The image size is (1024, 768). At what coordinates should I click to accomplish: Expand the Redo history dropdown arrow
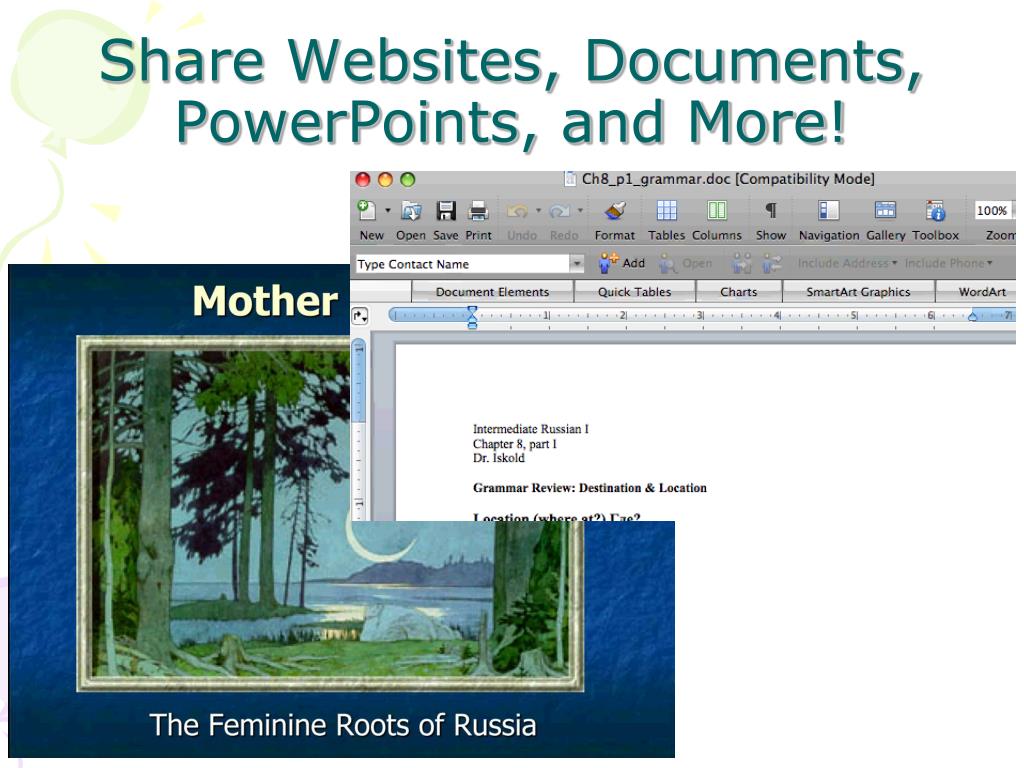[x=580, y=210]
